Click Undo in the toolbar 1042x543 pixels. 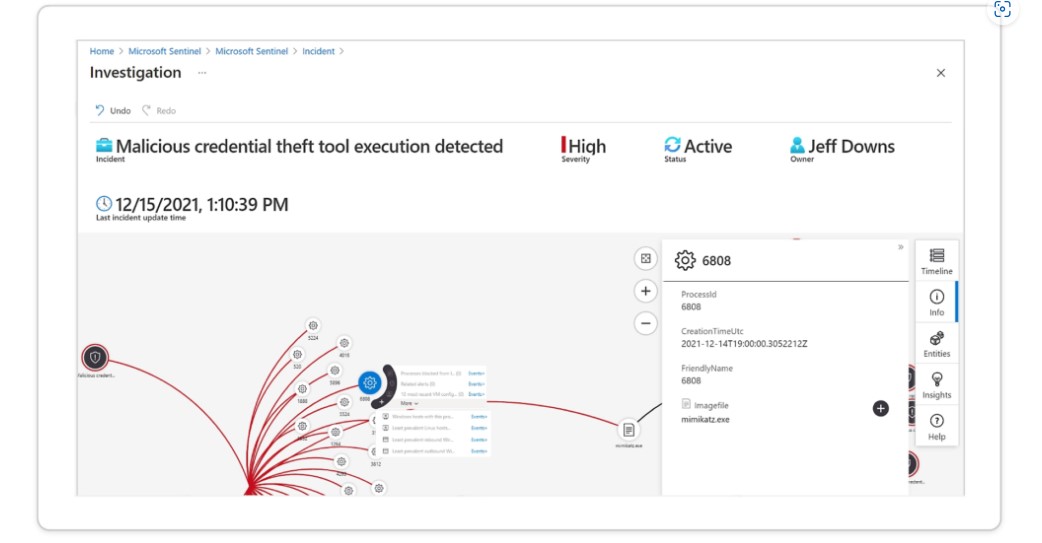pos(113,110)
